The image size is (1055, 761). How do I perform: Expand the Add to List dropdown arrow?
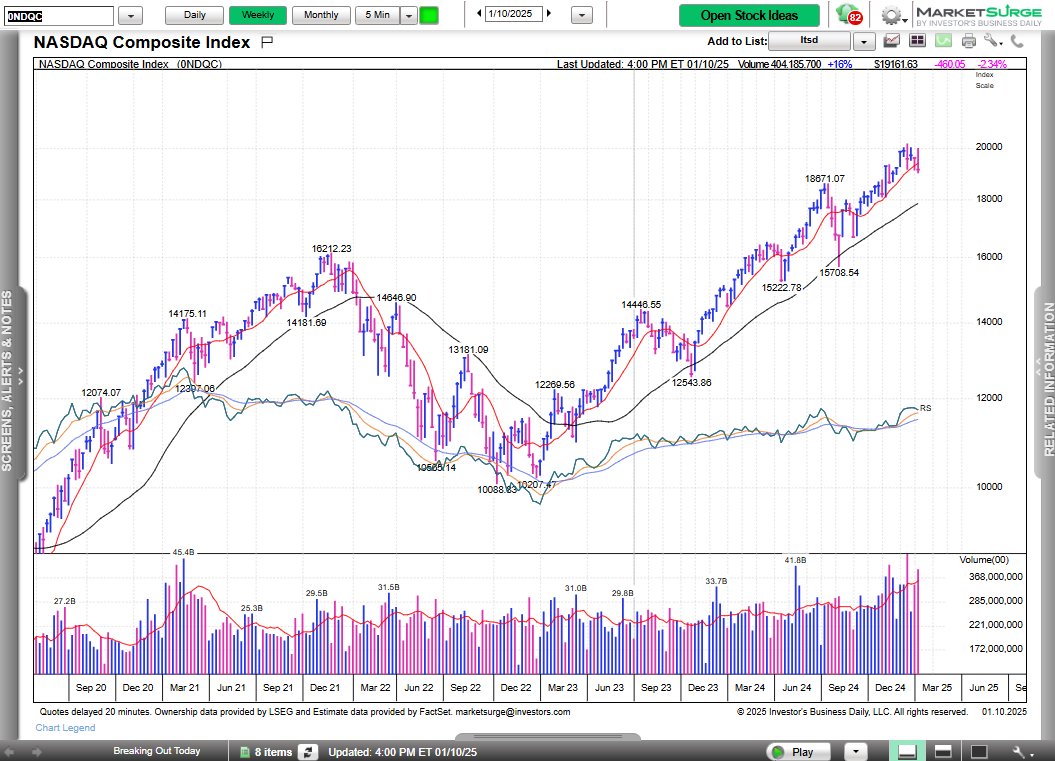coord(864,42)
